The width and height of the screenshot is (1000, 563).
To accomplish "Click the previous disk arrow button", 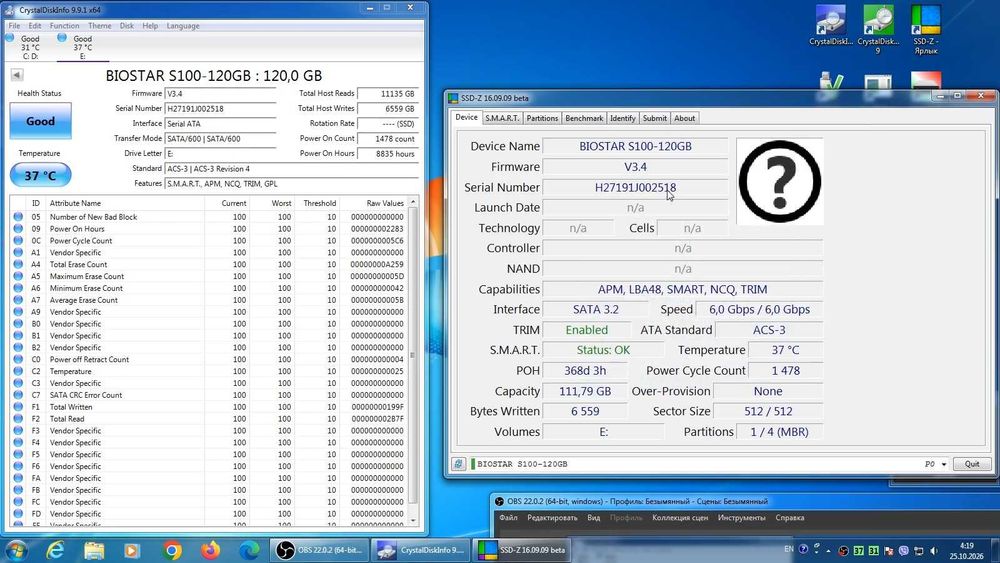I will [x=17, y=75].
